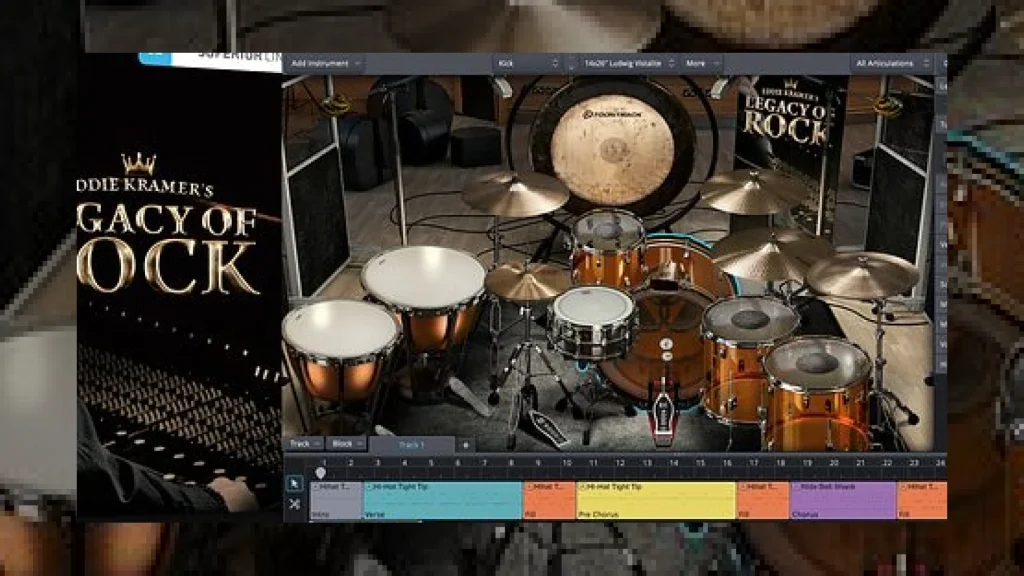Select the gray Intro song block
Viewport: 1024px width, 576px height.
(x=336, y=501)
